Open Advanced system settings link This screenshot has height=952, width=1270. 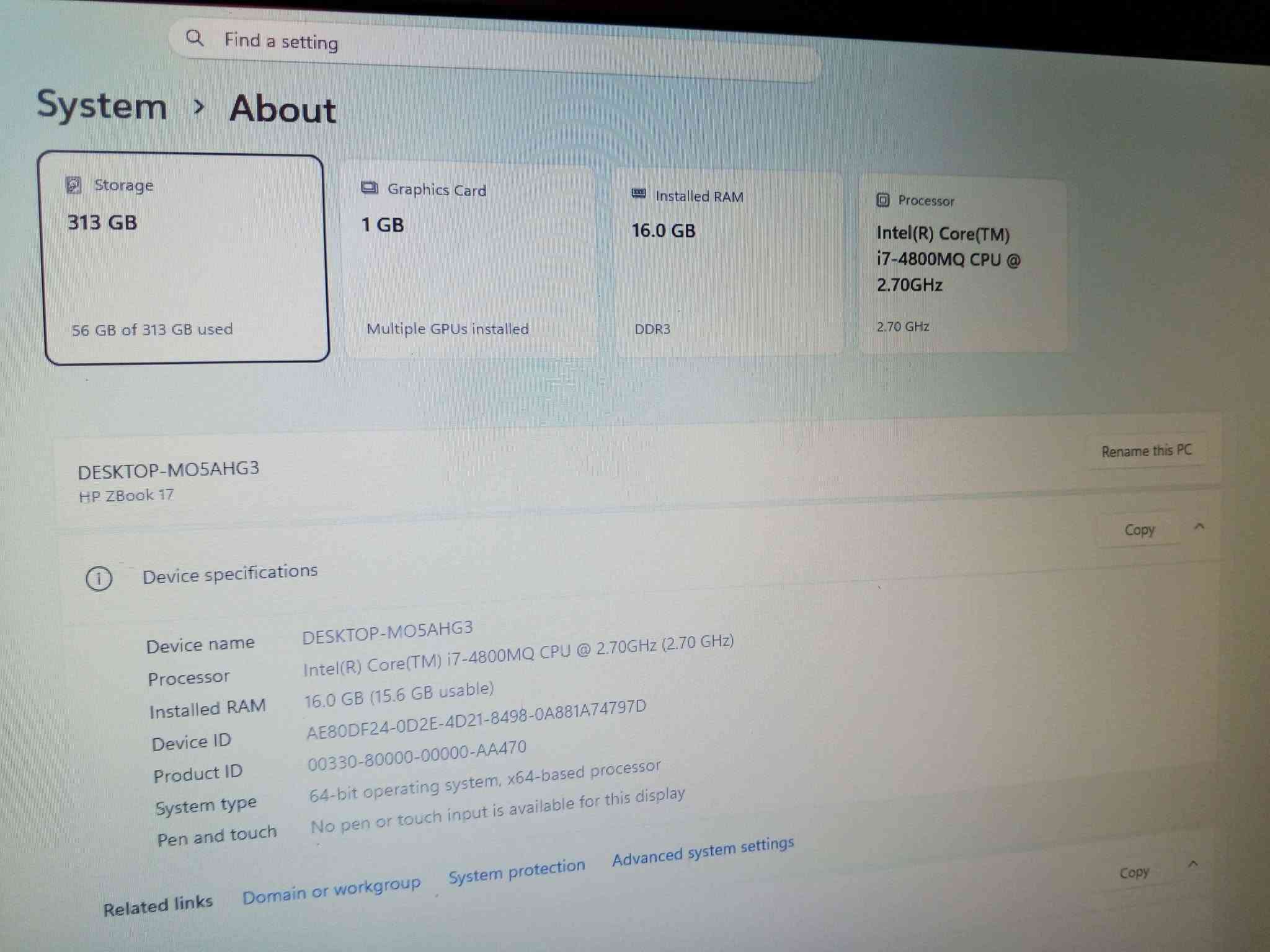[x=703, y=851]
